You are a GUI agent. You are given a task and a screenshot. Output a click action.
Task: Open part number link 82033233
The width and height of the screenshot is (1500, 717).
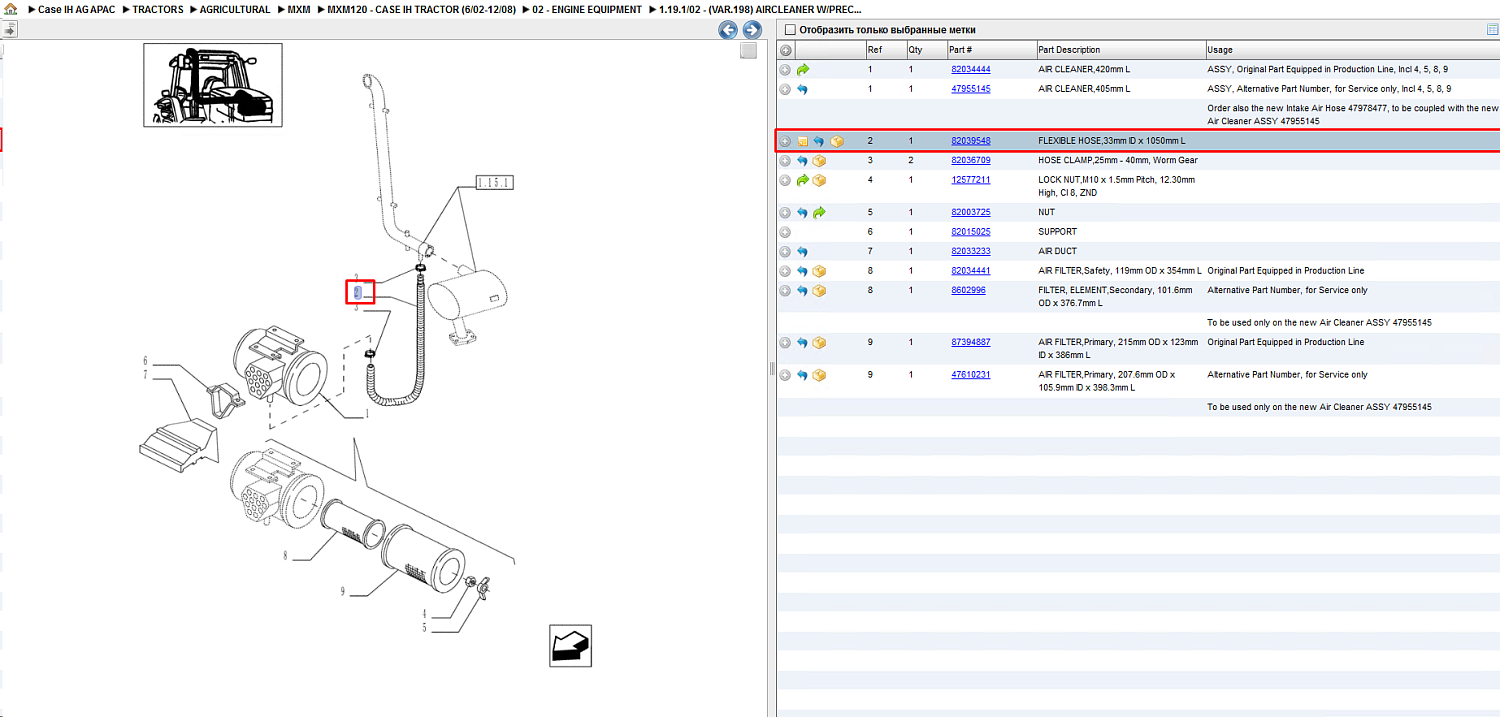point(970,251)
